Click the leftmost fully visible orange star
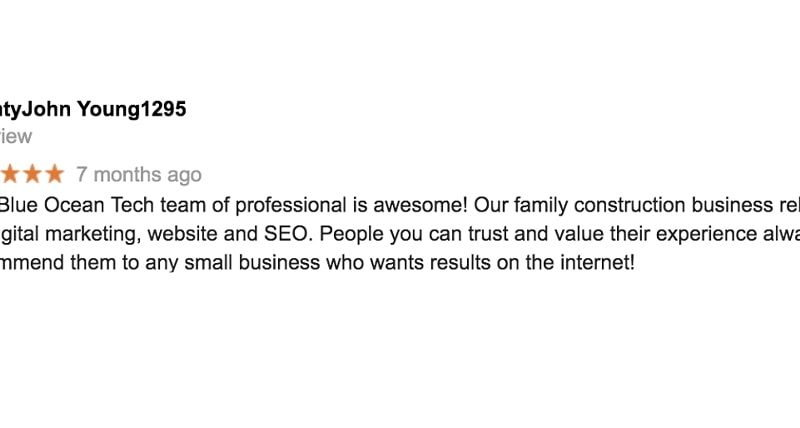The width and height of the screenshot is (800, 428). [x=10, y=175]
